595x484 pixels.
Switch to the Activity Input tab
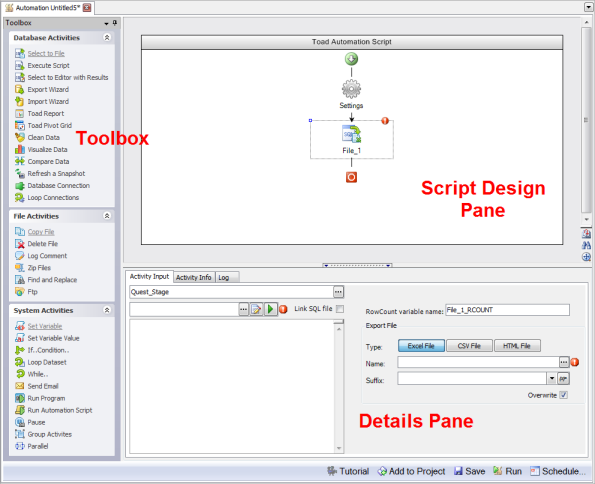pyautogui.click(x=149, y=276)
